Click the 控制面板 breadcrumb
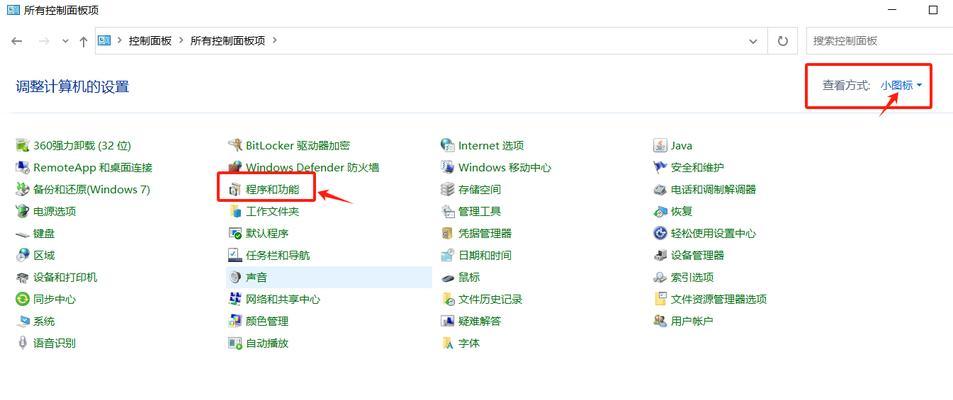 (150, 41)
